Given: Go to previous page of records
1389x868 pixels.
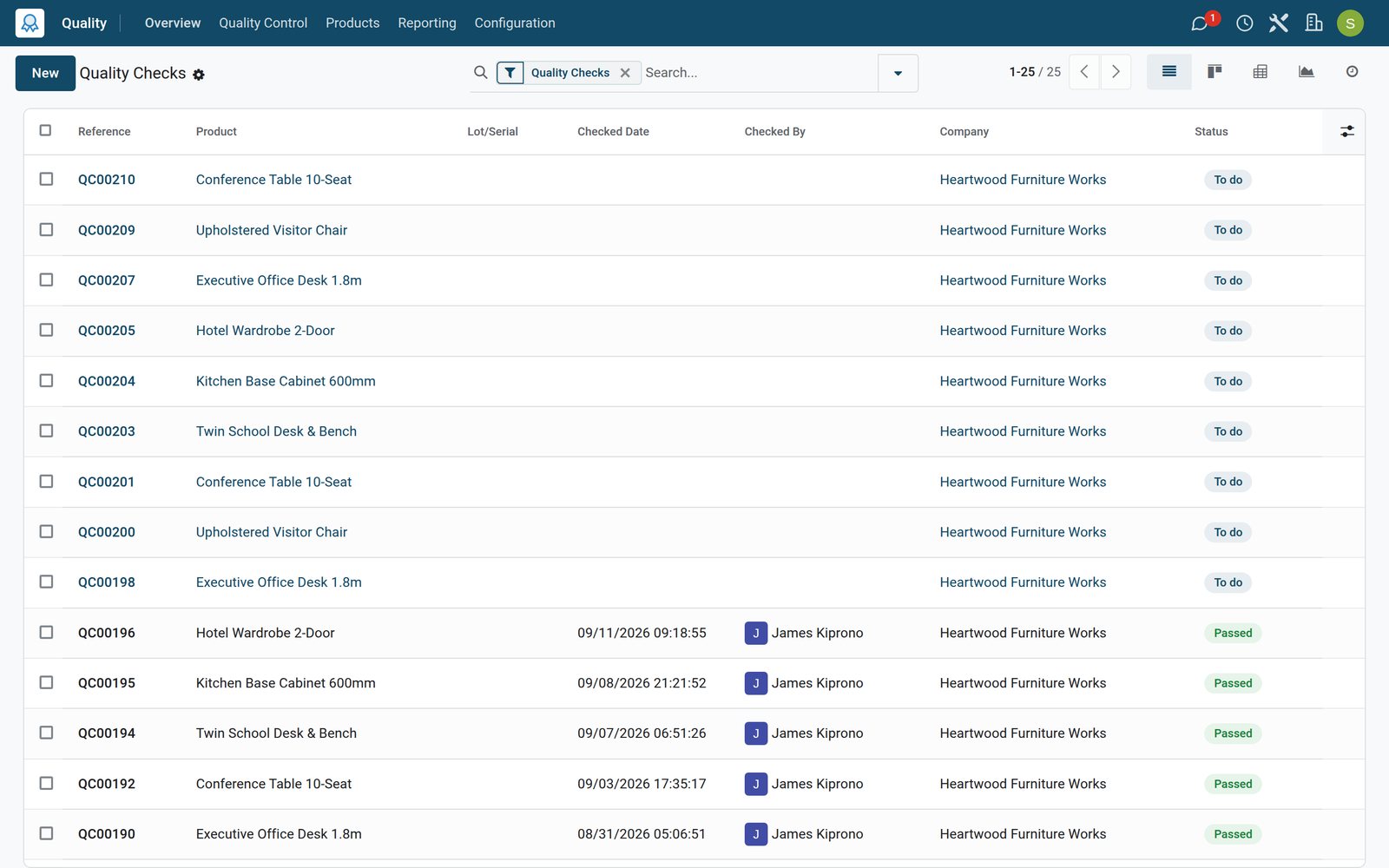Looking at the screenshot, I should [x=1084, y=72].
